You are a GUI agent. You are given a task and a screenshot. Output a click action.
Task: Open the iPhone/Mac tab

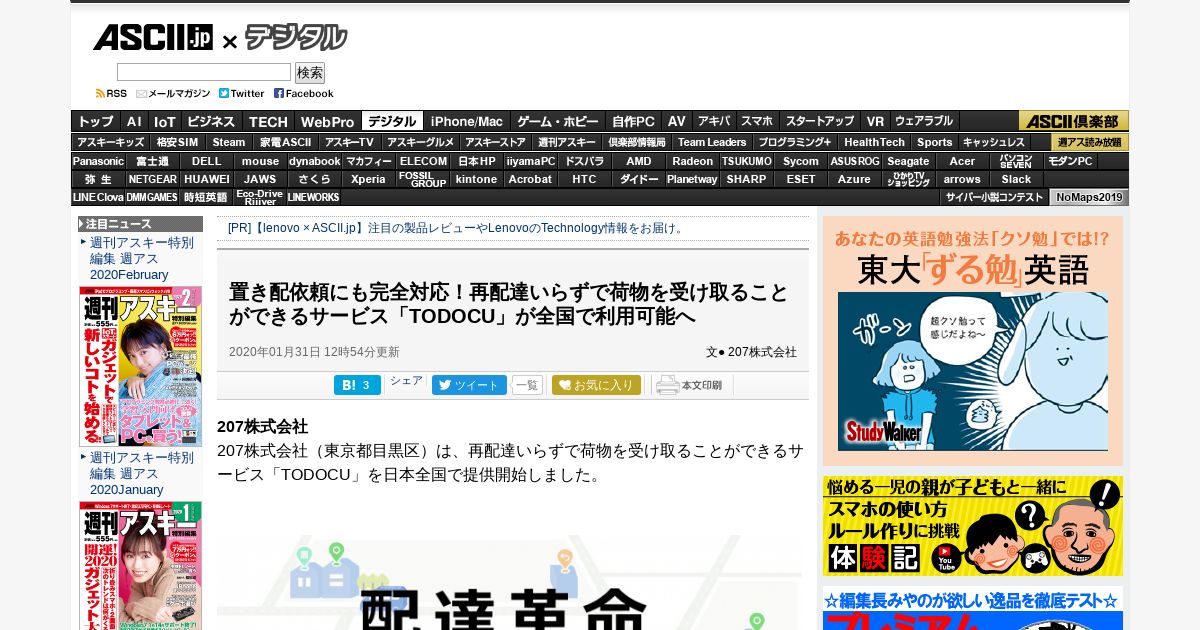point(467,121)
